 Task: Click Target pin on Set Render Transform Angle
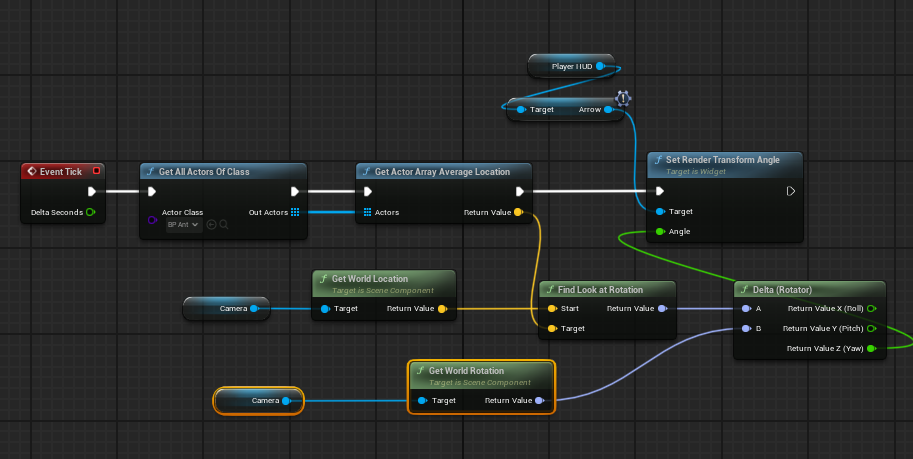point(660,211)
